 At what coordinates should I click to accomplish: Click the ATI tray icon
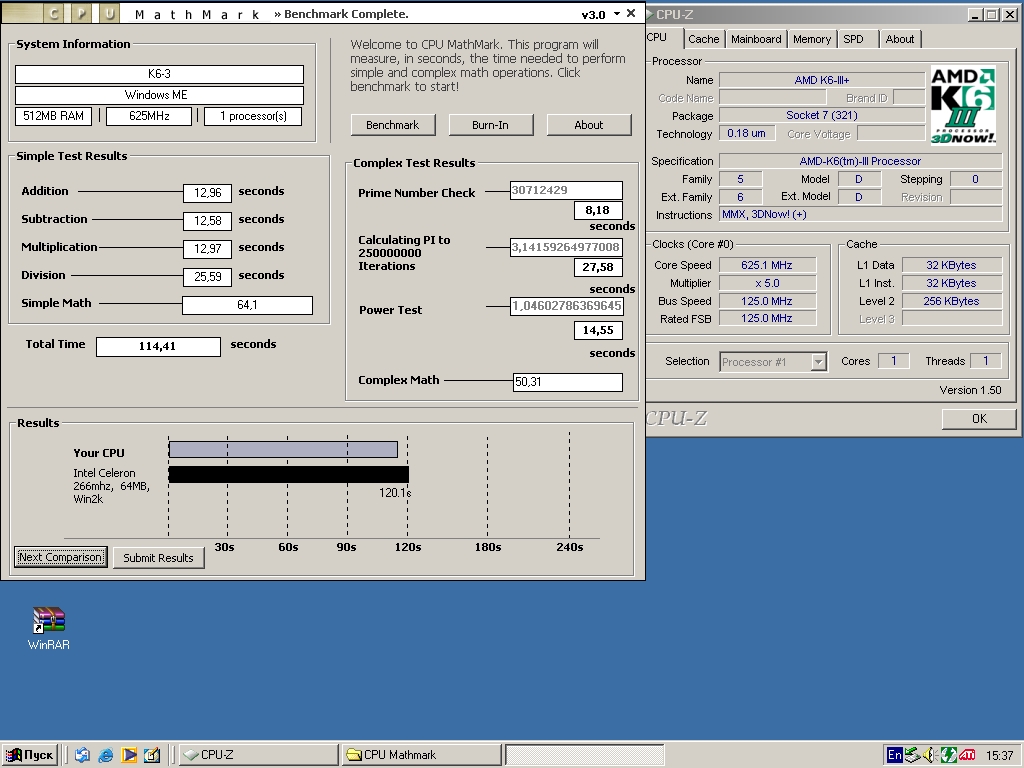pos(967,755)
